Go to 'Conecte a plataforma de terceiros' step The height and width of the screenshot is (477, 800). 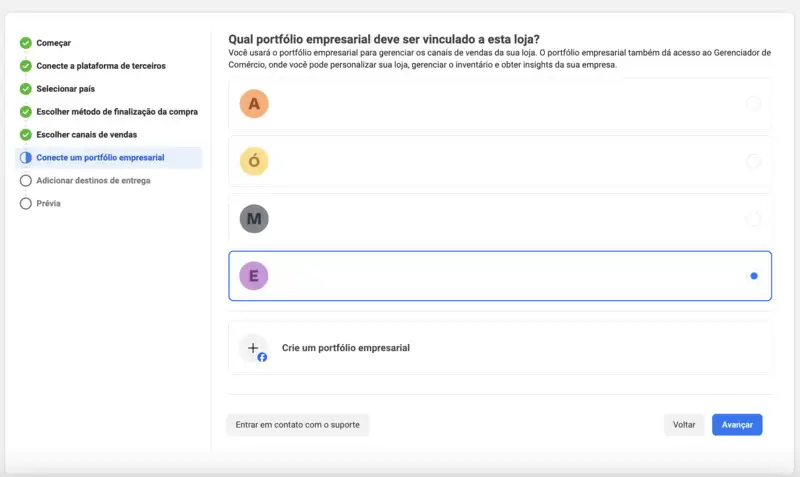click(x=101, y=66)
